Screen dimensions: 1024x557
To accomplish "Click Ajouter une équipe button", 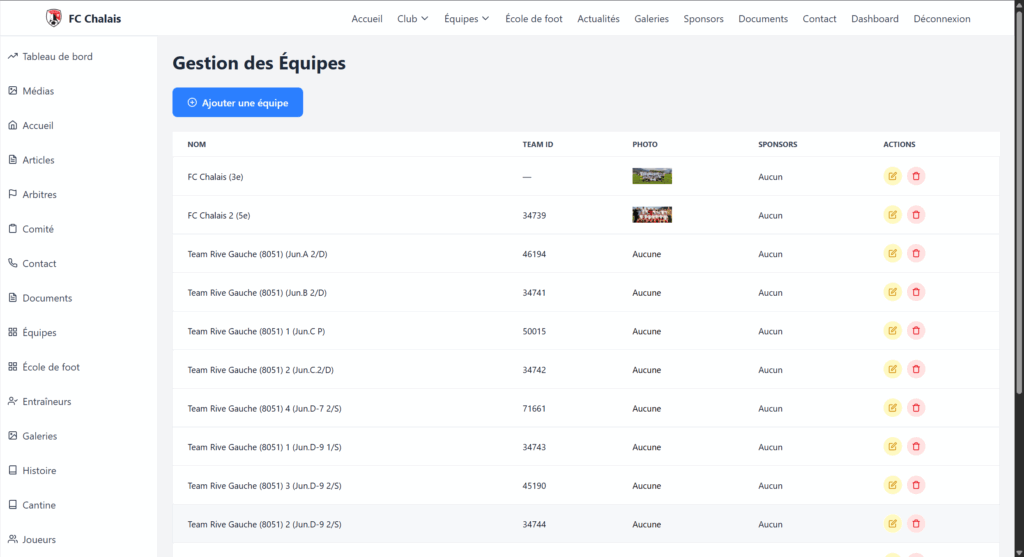I will (238, 103).
